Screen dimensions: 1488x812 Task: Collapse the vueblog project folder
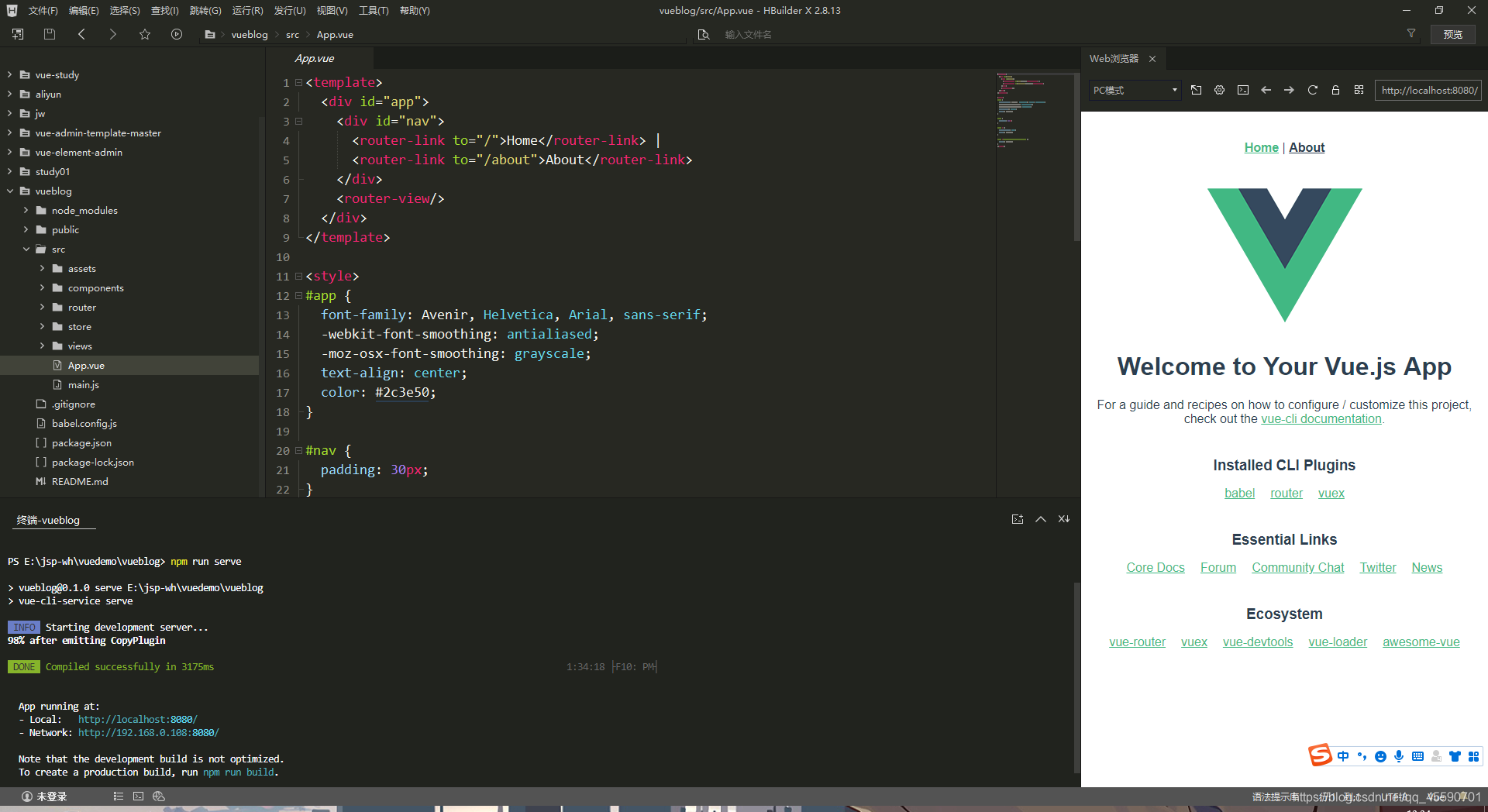coord(9,191)
